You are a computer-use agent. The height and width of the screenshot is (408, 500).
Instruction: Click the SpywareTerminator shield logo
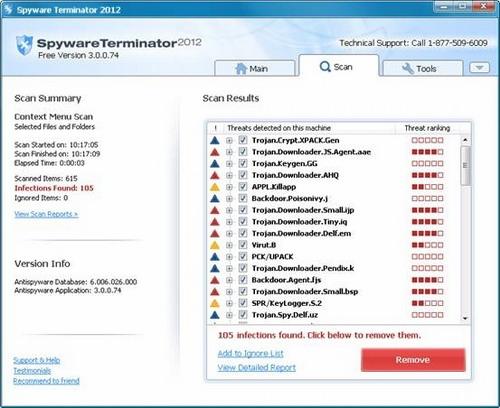pyautogui.click(x=24, y=45)
